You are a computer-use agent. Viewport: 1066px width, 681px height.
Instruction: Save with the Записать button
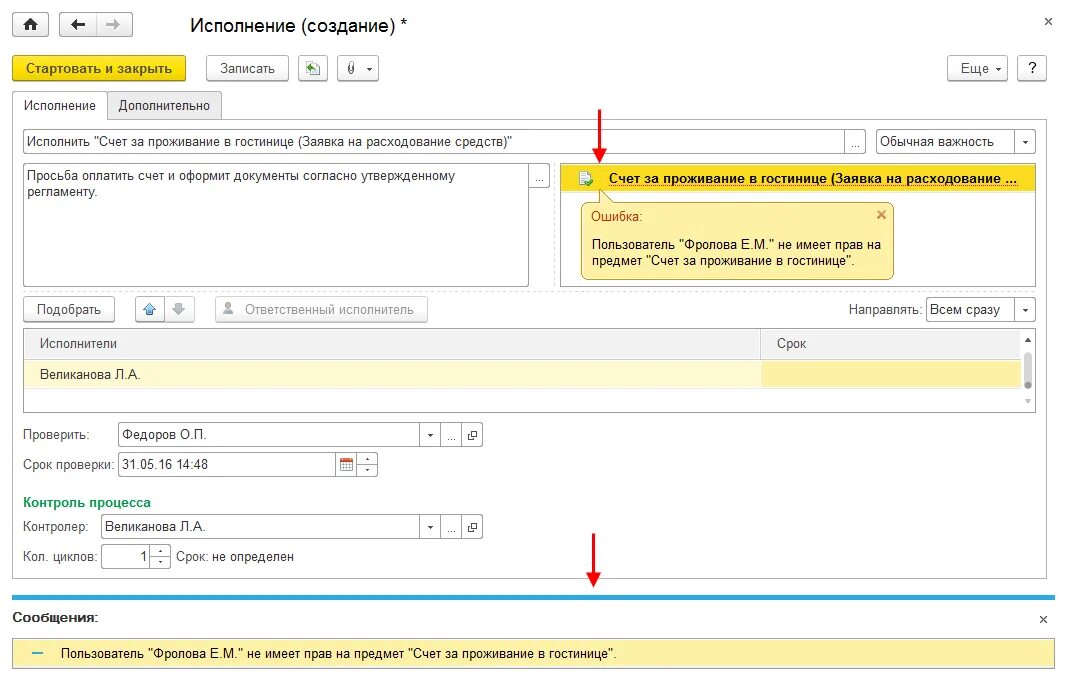(247, 69)
